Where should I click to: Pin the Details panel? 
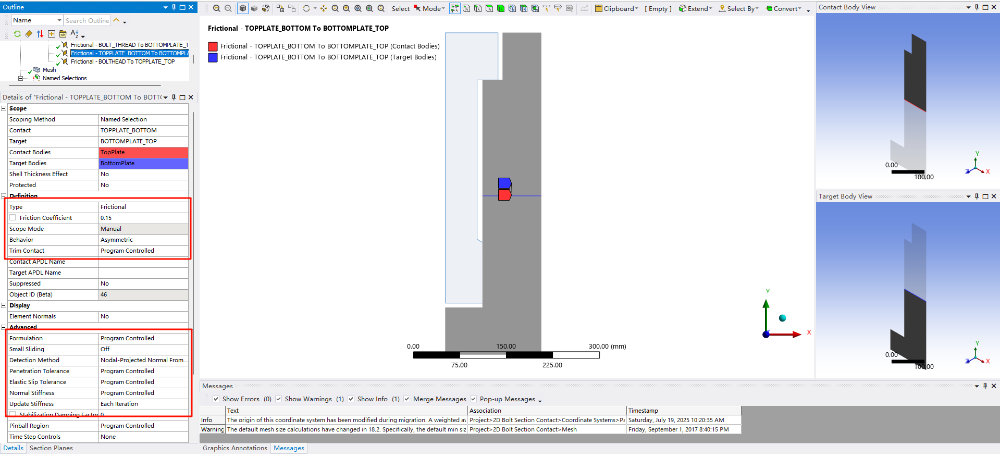point(174,97)
